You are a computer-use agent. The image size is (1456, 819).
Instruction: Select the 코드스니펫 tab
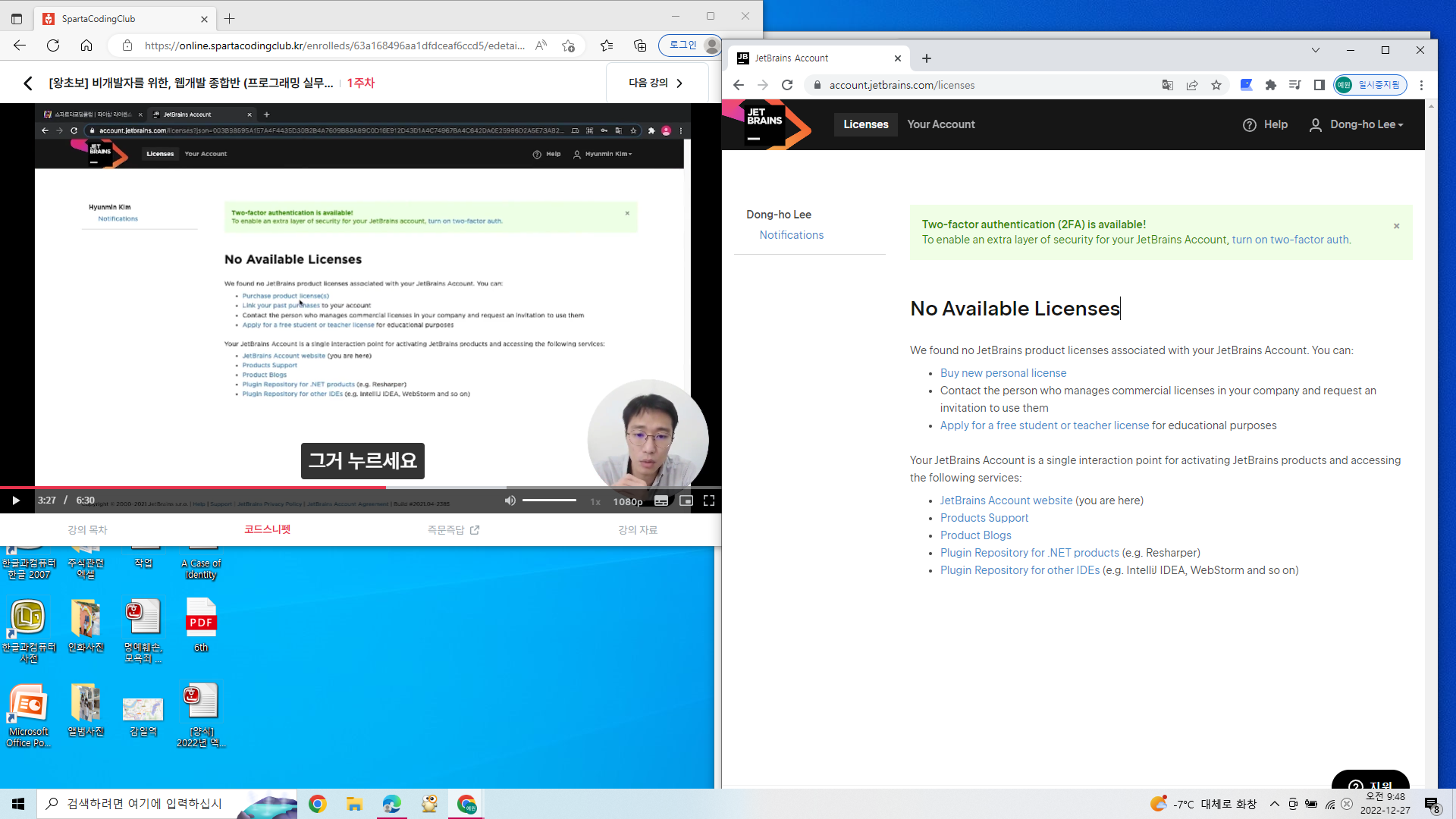point(268,529)
